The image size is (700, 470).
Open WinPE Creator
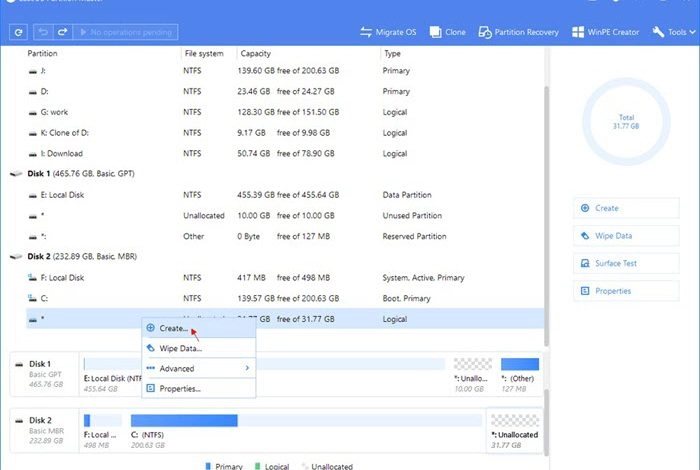(x=605, y=32)
